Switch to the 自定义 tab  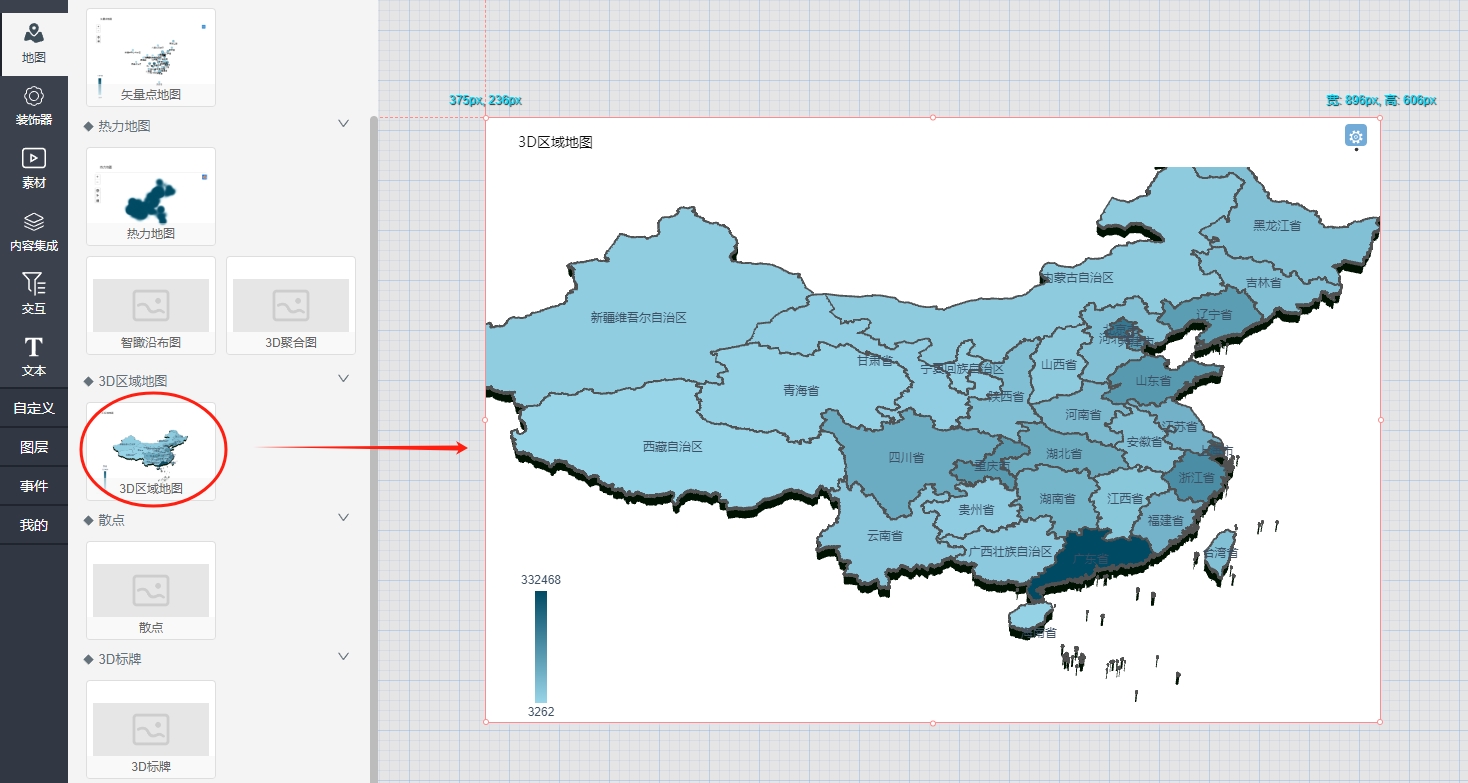pyautogui.click(x=34, y=408)
